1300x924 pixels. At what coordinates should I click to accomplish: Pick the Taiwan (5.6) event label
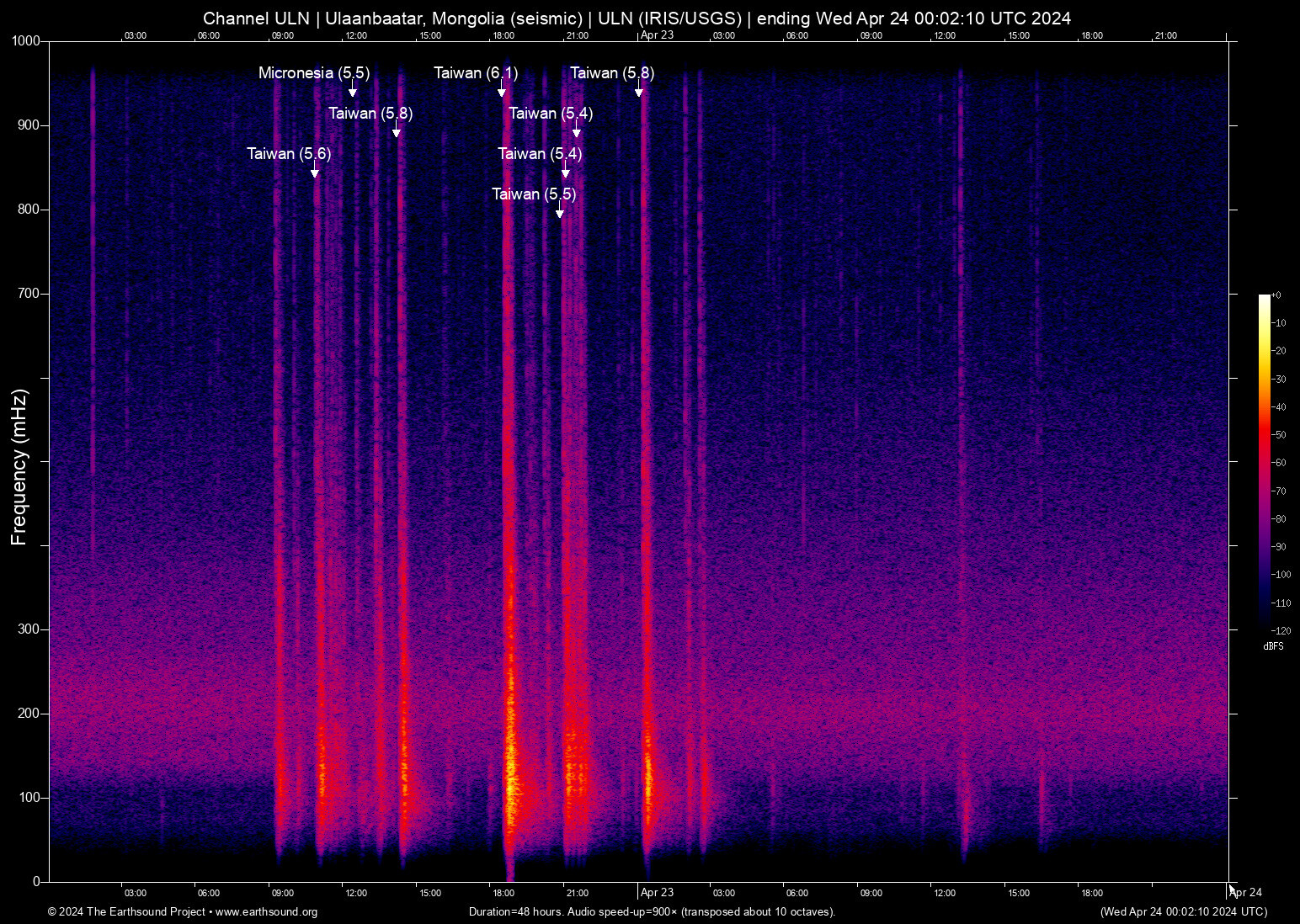289,154
